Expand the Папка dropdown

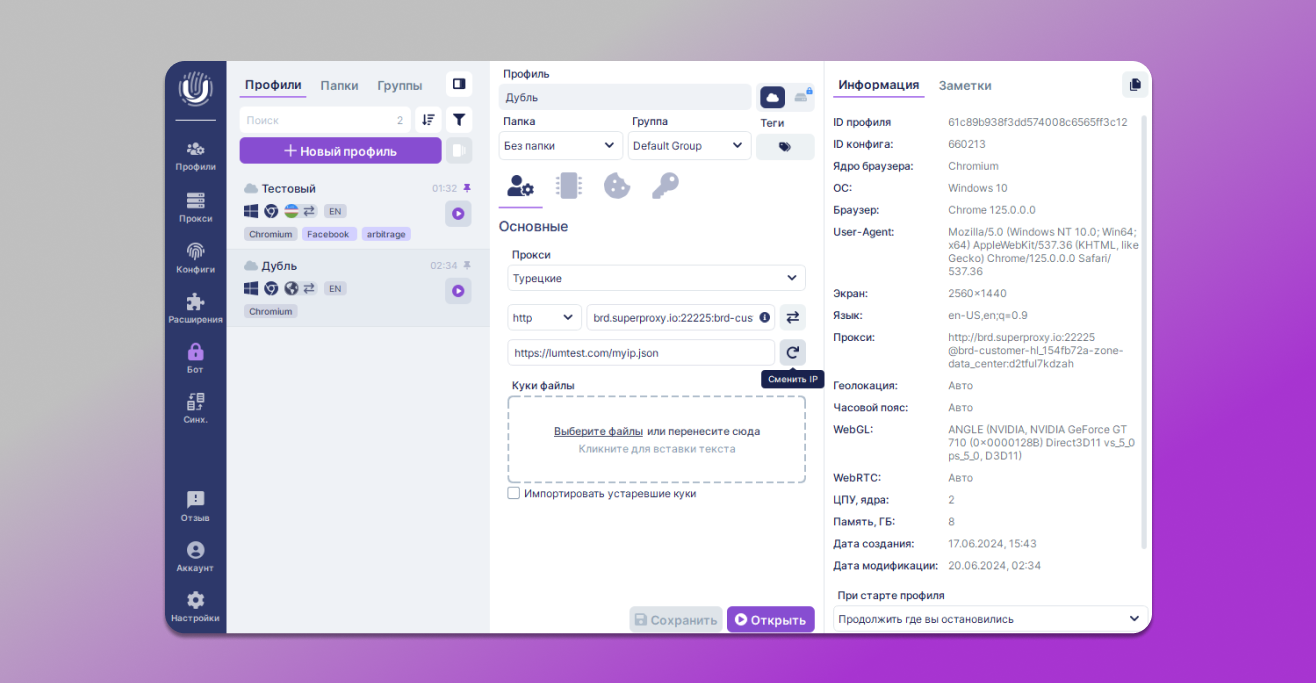tap(560, 146)
